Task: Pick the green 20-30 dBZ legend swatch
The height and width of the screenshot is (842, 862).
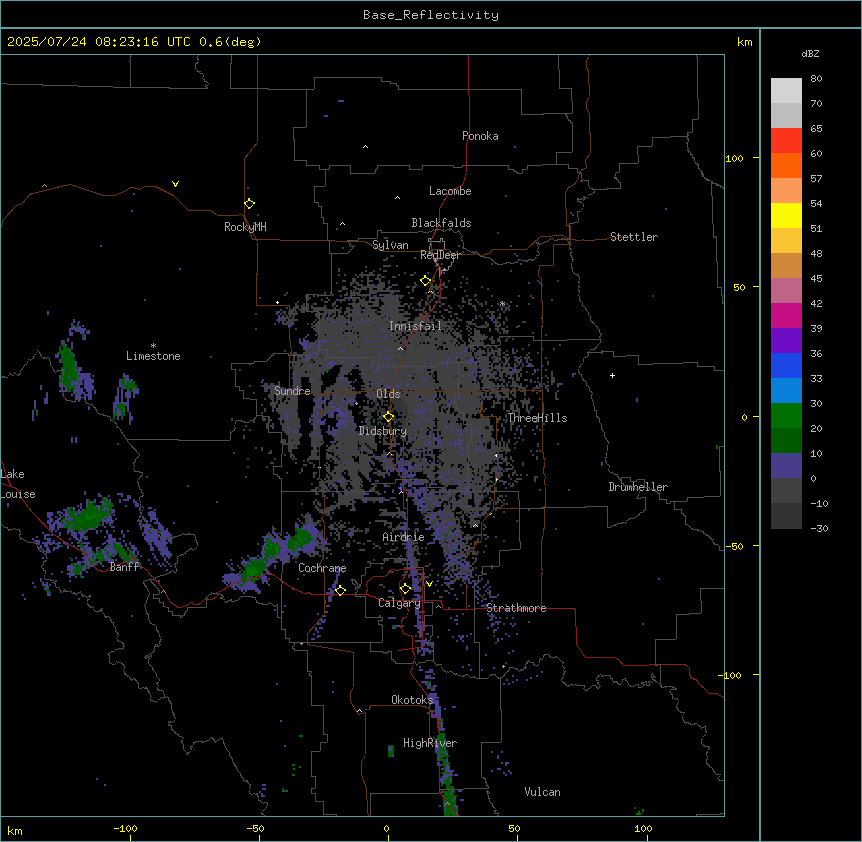Action: [x=786, y=416]
